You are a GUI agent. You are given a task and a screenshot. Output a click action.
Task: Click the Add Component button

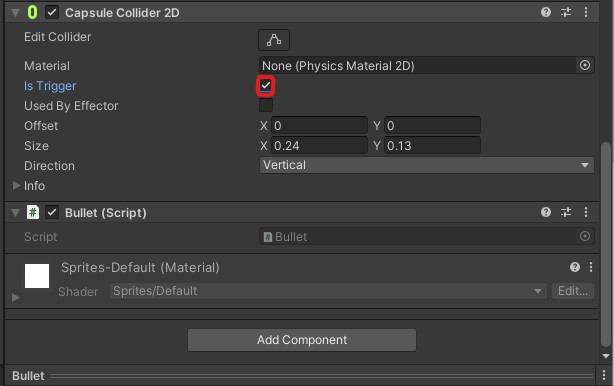pos(302,340)
